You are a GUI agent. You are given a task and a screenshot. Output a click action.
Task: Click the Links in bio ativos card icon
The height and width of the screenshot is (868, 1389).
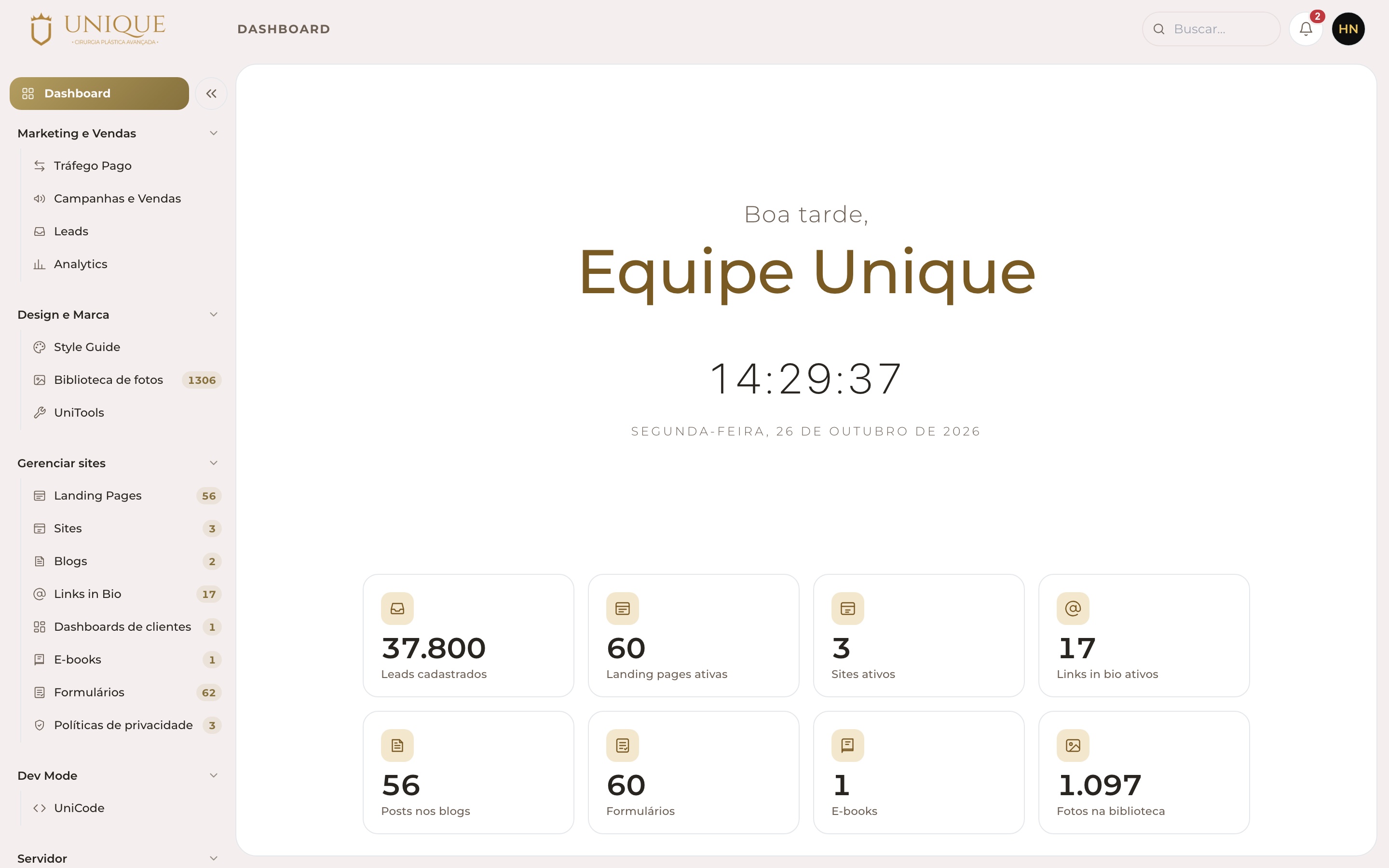point(1073,609)
